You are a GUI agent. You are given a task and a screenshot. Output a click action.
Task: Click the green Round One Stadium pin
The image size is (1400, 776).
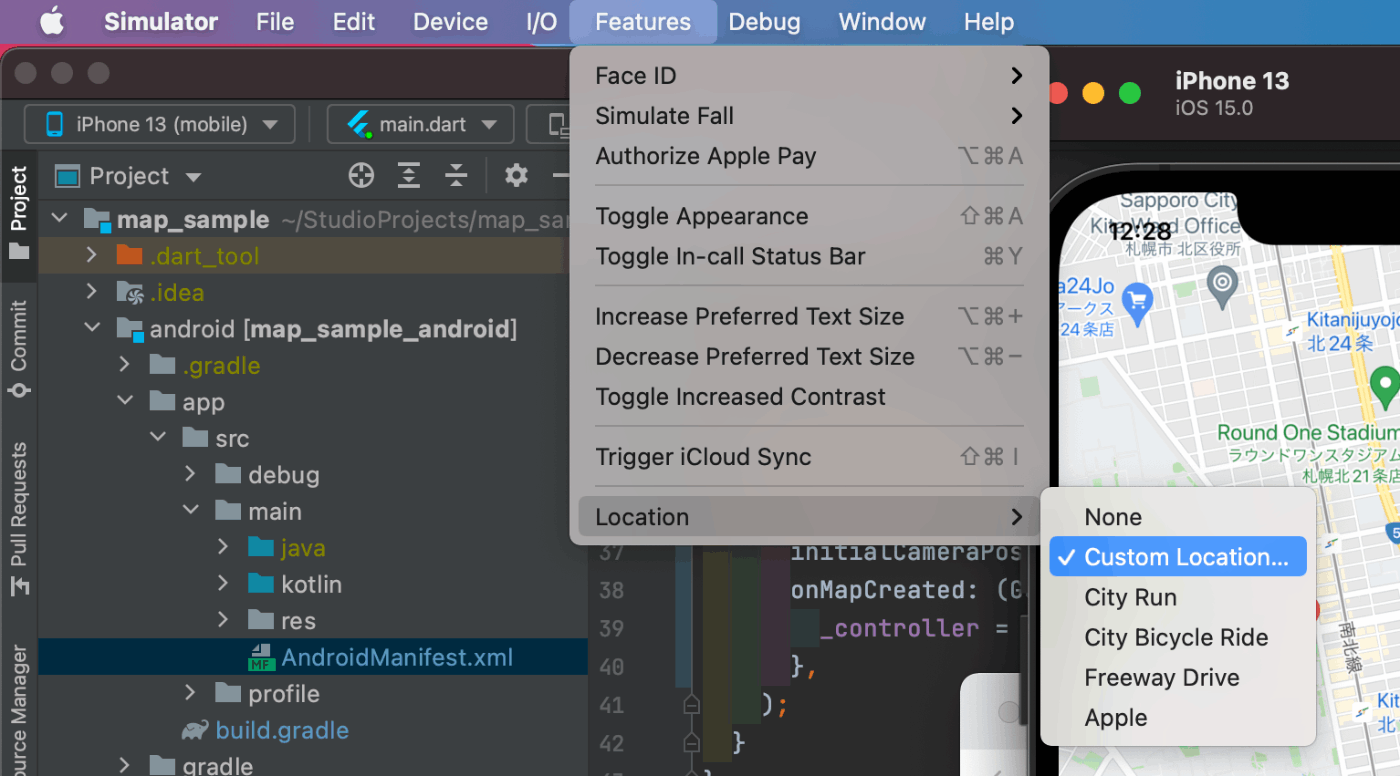[x=1384, y=385]
